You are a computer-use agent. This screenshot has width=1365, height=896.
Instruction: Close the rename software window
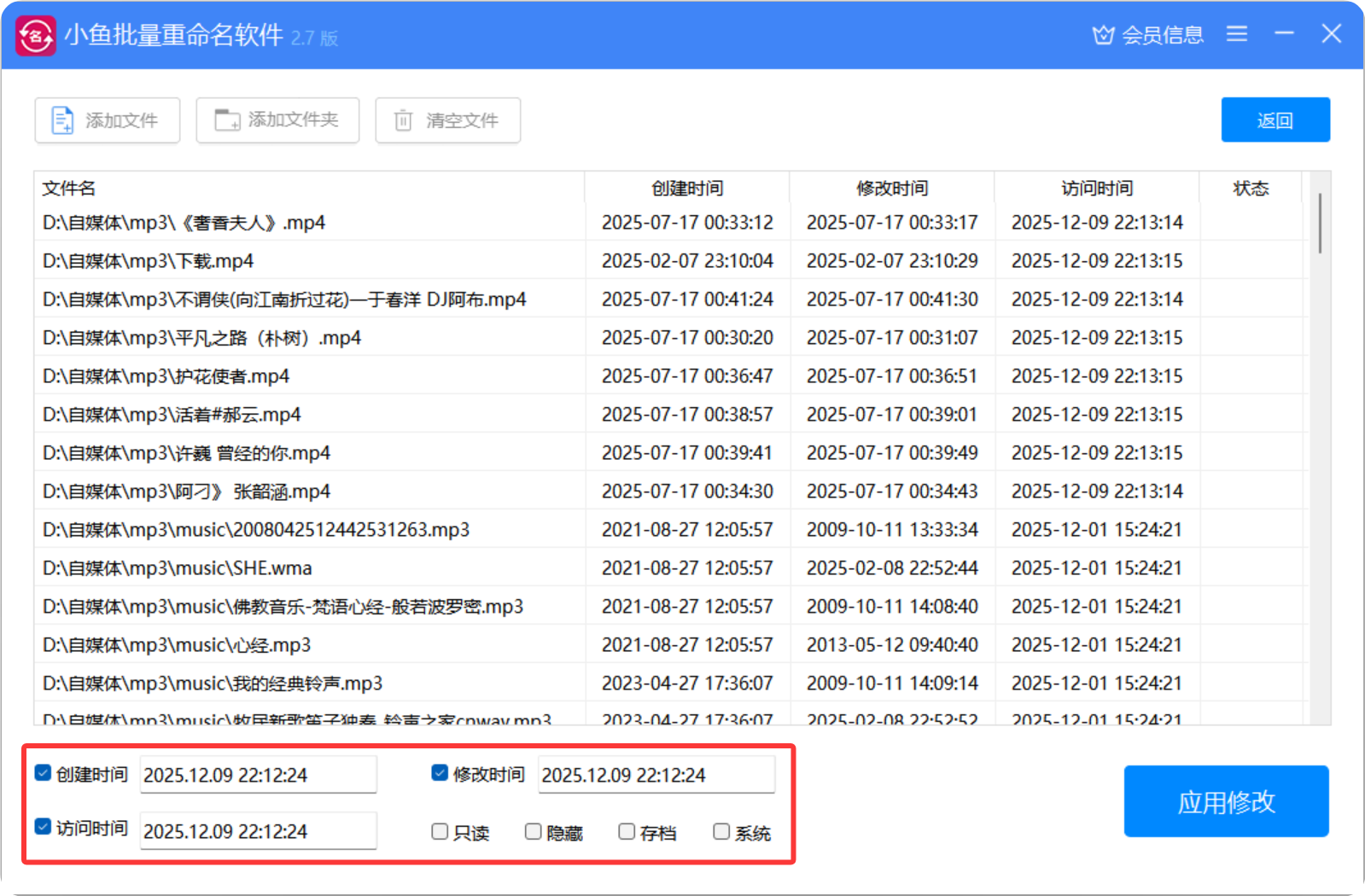[1331, 34]
